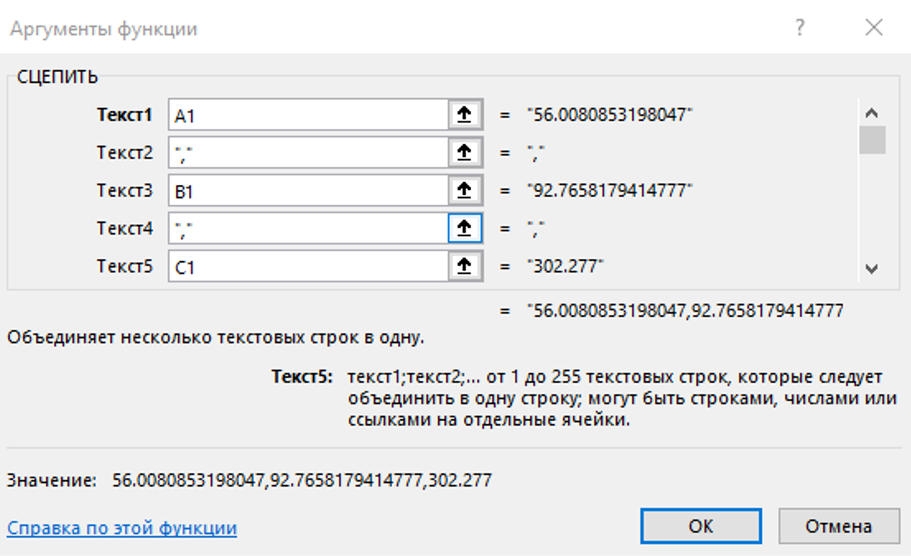The height and width of the screenshot is (556, 911).
Task: Click the argument list scrollbar thumb
Action: click(873, 140)
